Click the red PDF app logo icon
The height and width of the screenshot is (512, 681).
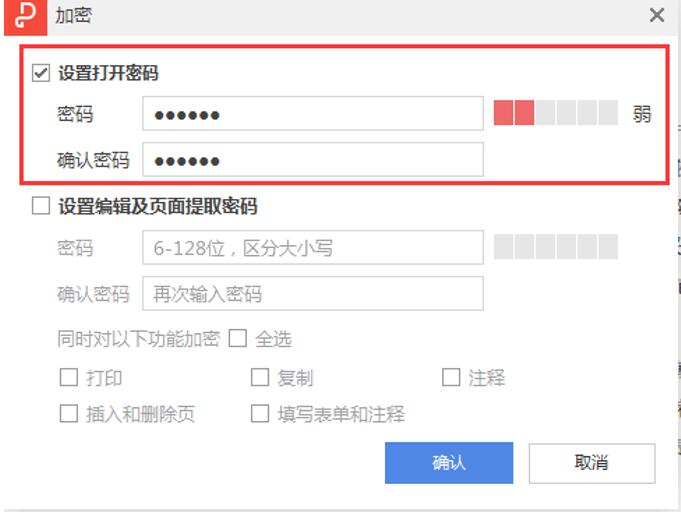click(x=25, y=17)
